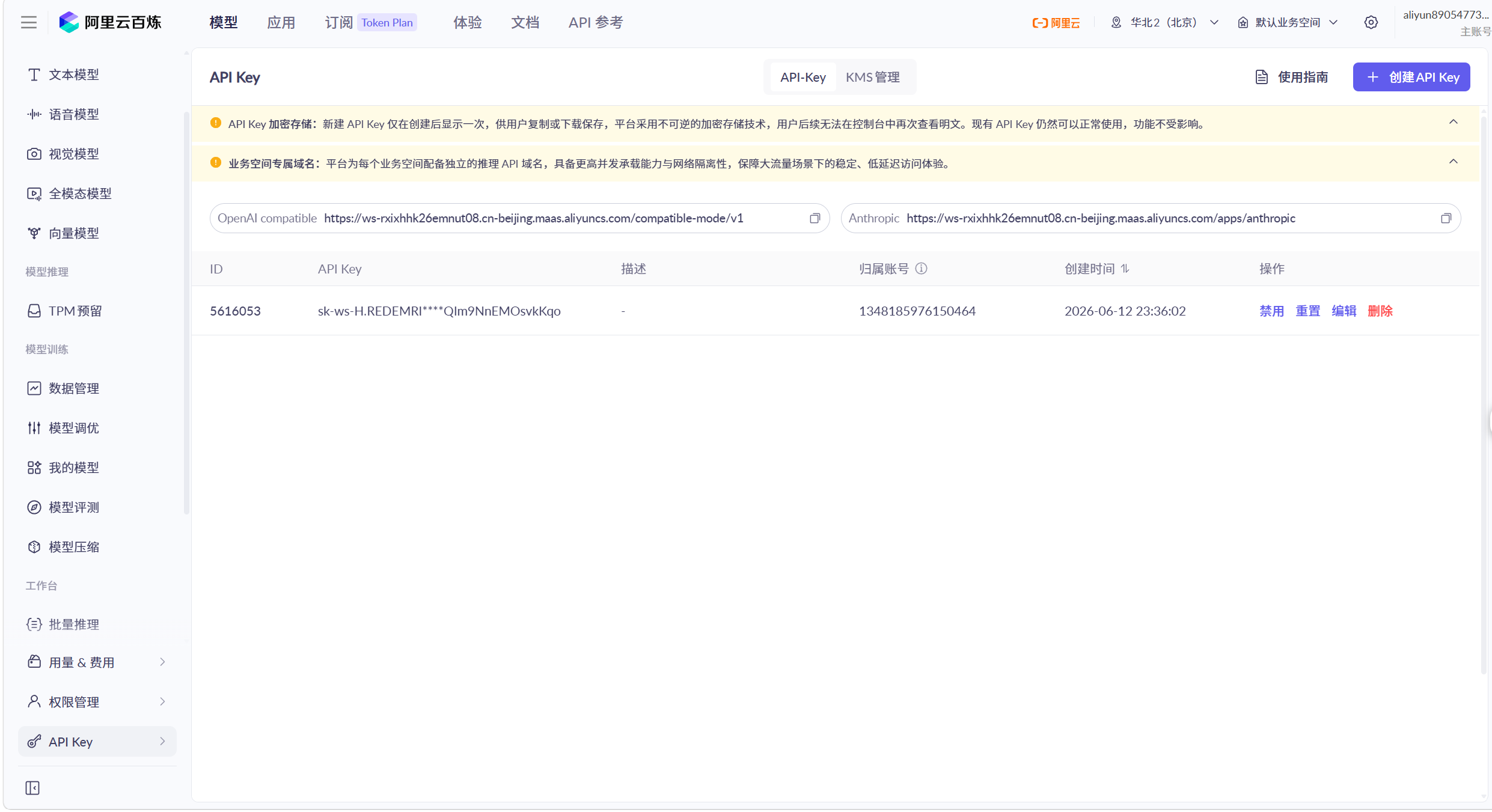Click 创建 API Key button
Viewport: 1492px width, 812px height.
coord(1411,77)
